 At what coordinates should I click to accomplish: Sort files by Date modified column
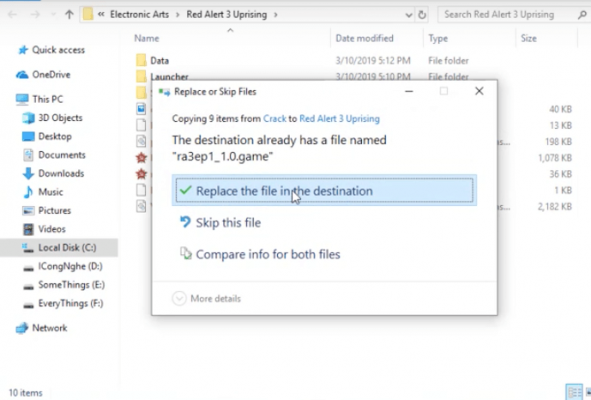click(x=364, y=38)
